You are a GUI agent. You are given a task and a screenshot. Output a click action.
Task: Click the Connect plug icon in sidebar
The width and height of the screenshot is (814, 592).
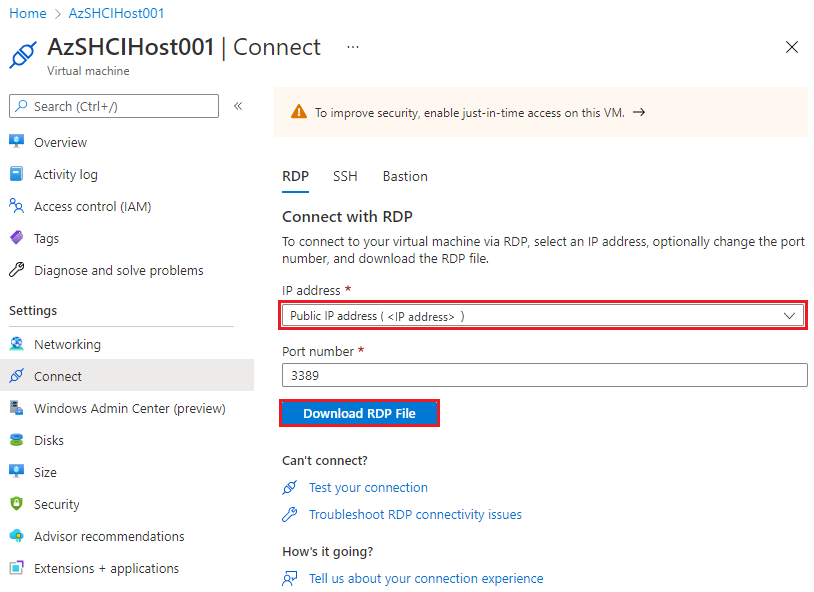click(17, 375)
